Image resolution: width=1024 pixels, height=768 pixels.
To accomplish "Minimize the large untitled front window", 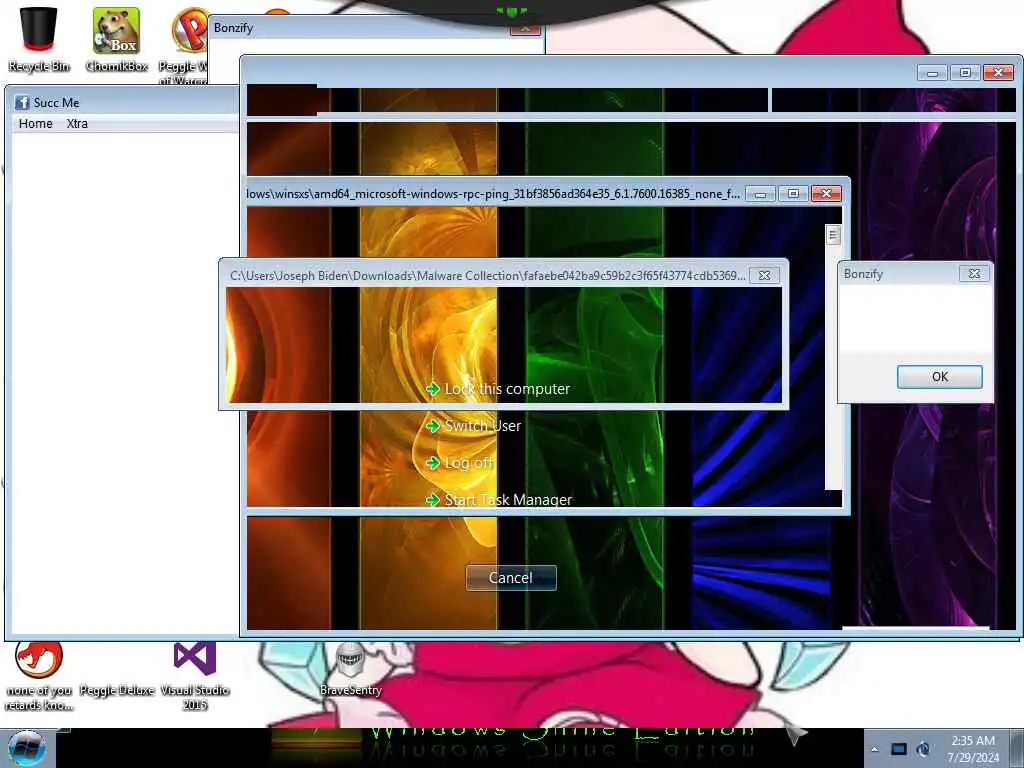I will pos(933,72).
